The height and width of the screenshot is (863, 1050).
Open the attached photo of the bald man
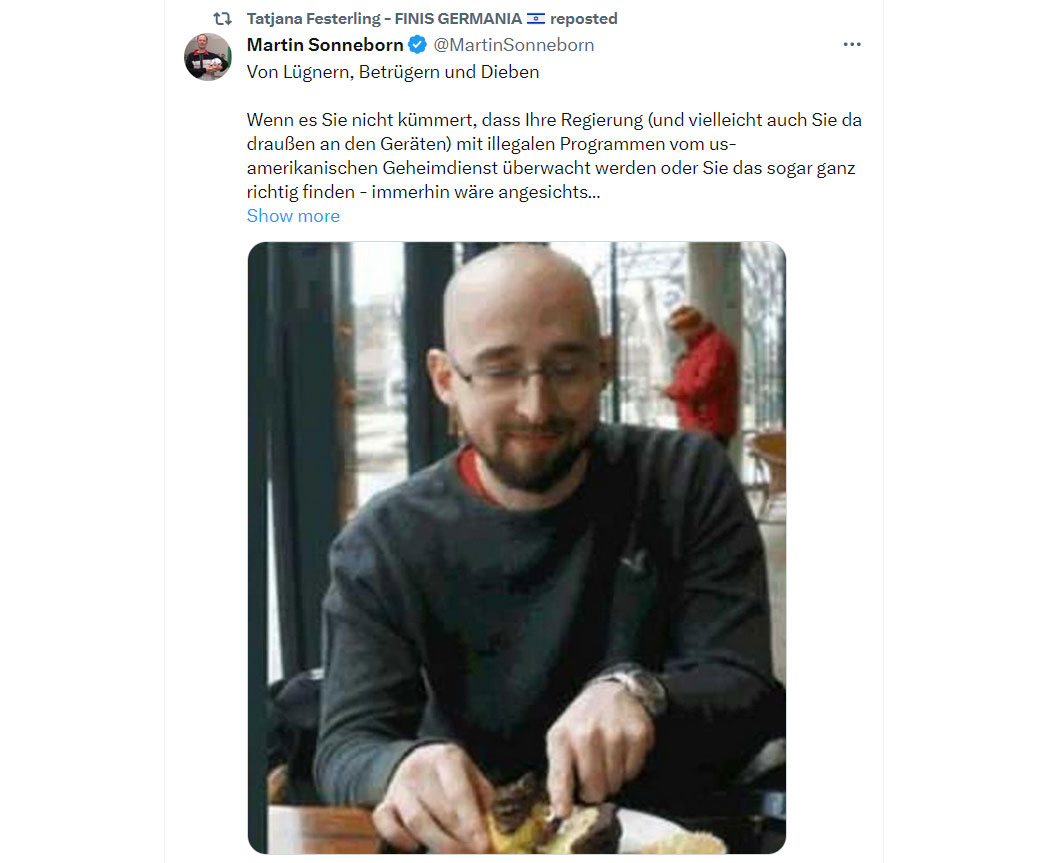[x=516, y=548]
